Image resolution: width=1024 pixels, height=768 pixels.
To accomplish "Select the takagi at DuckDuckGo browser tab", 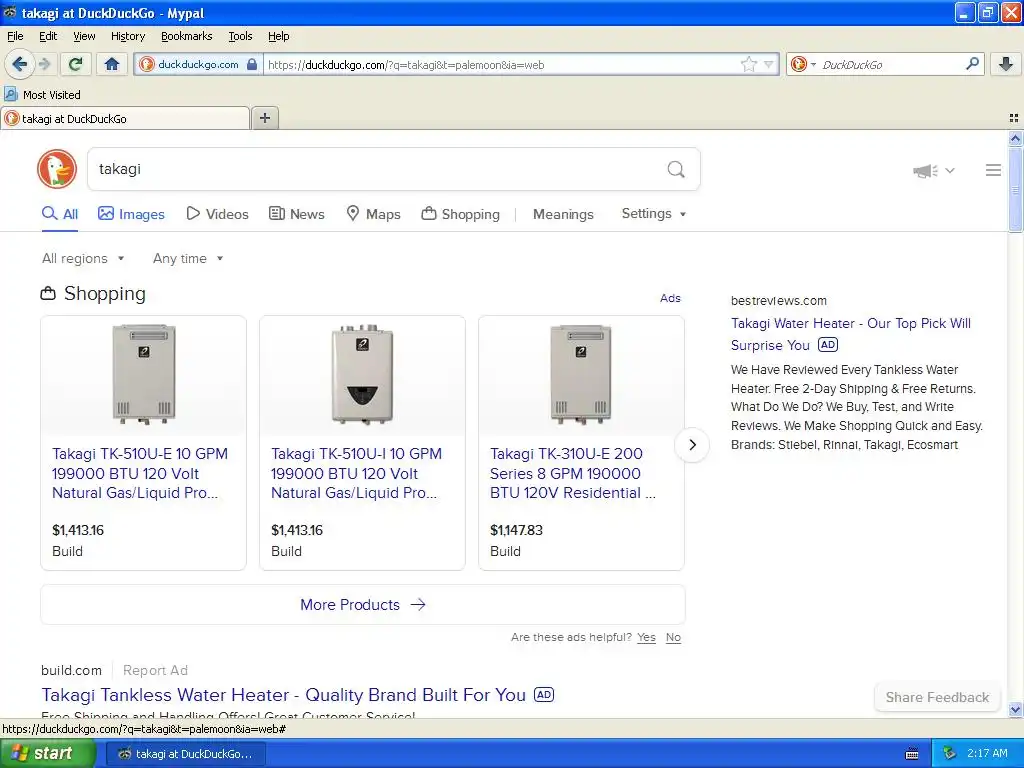I will (x=125, y=118).
